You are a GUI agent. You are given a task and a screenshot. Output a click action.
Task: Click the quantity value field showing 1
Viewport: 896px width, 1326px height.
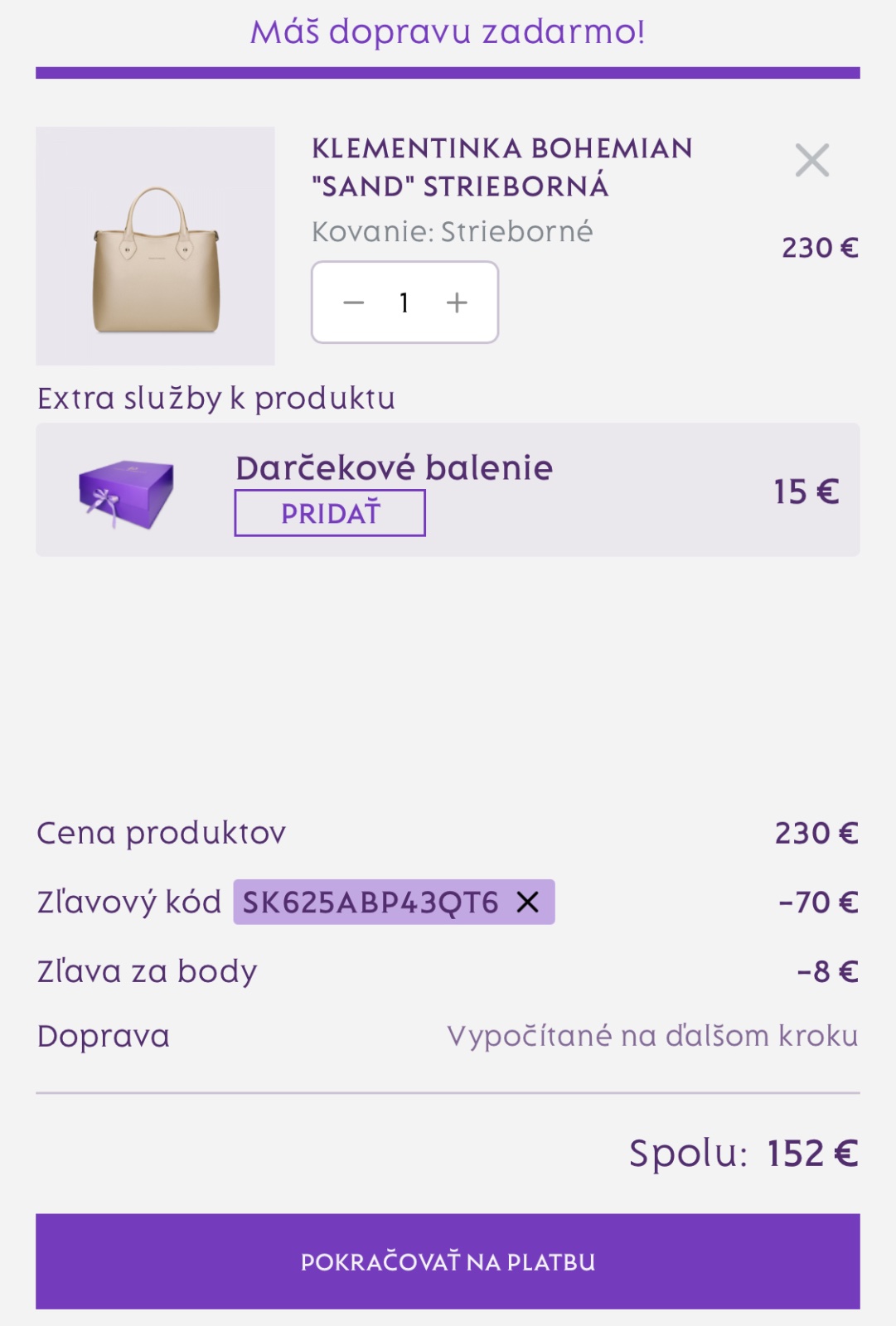[x=404, y=302]
